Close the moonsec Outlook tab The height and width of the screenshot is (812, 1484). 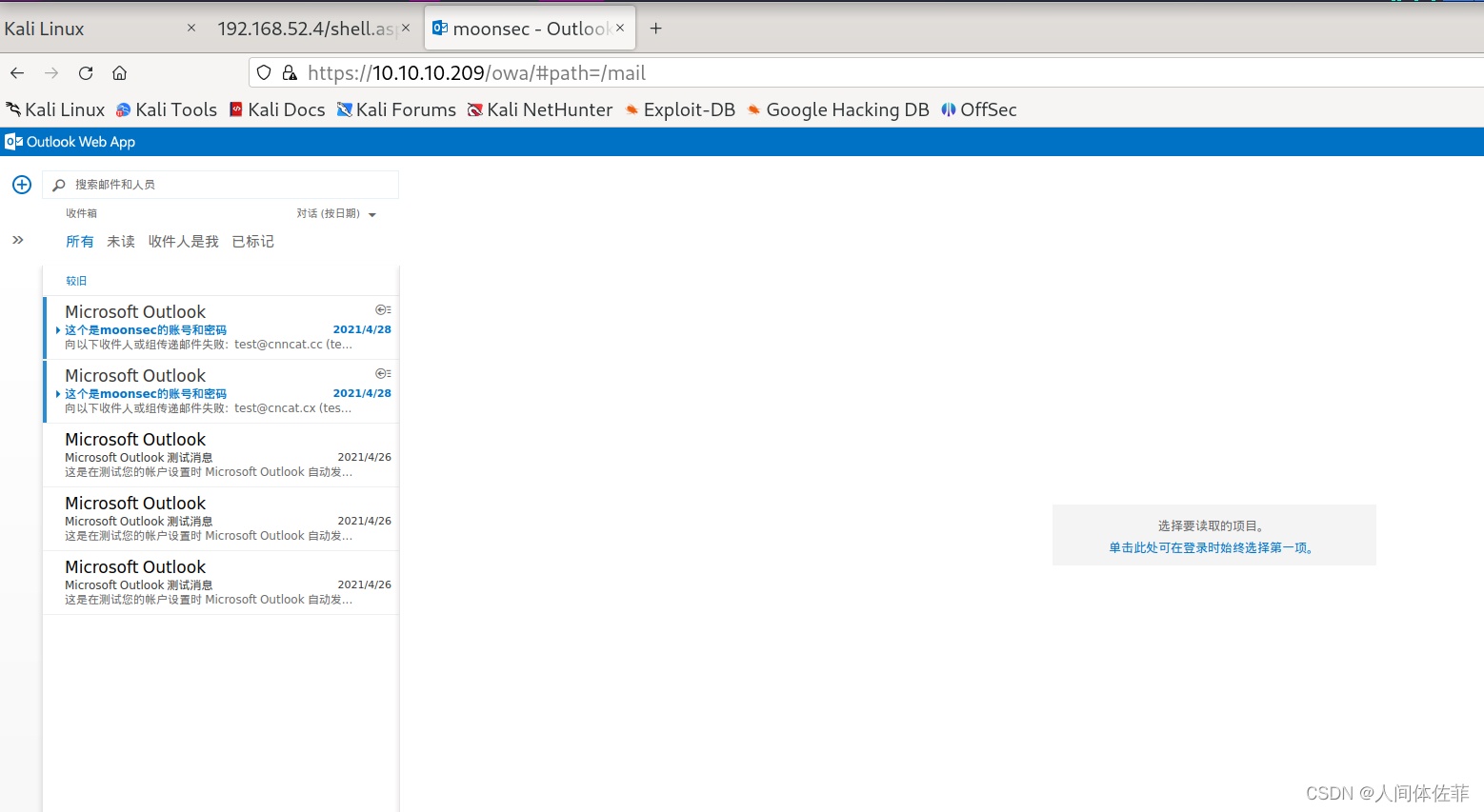coord(620,29)
